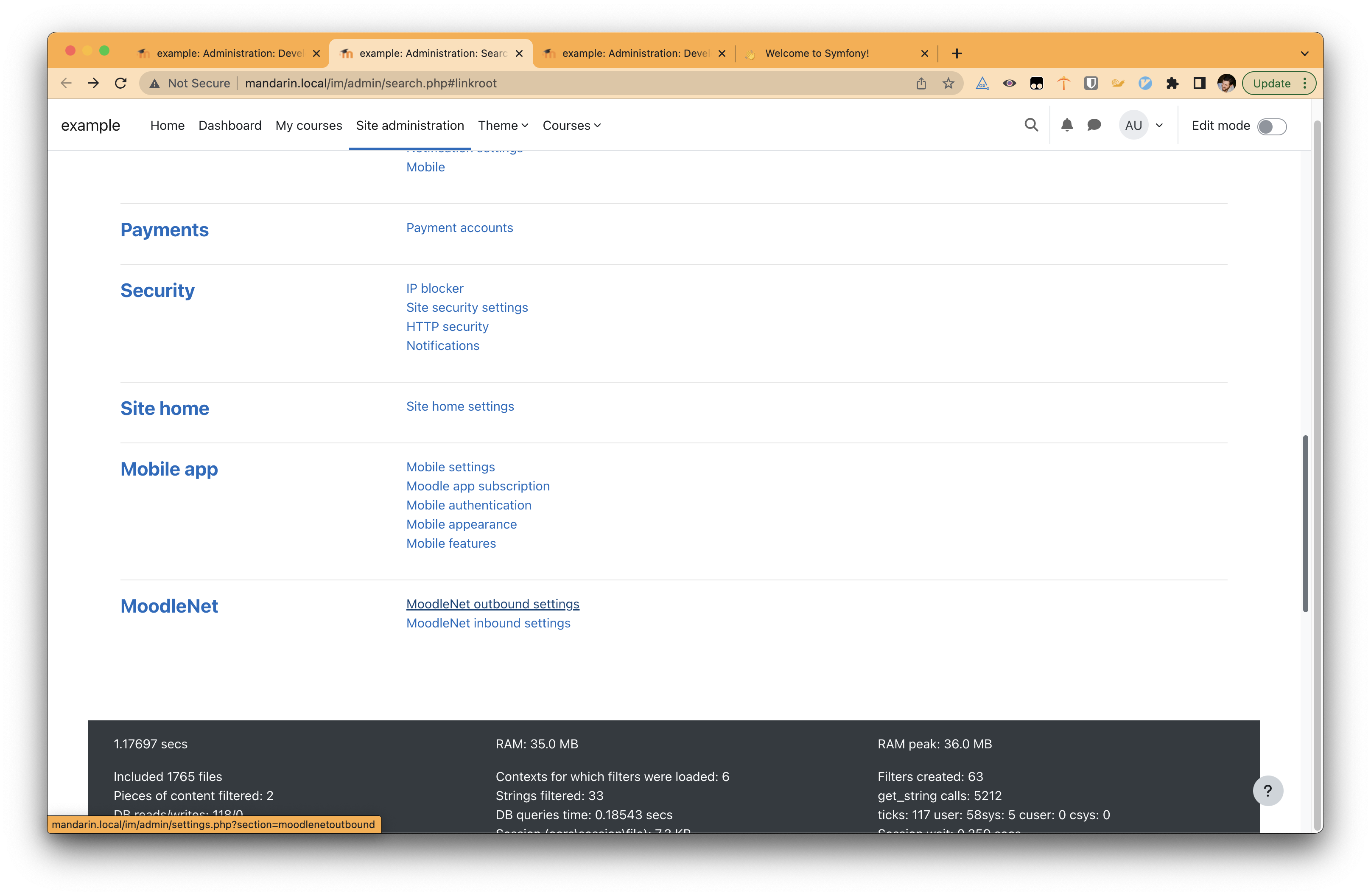Open MoodleNet inbound settings link
The height and width of the screenshot is (896, 1371).
(488, 623)
